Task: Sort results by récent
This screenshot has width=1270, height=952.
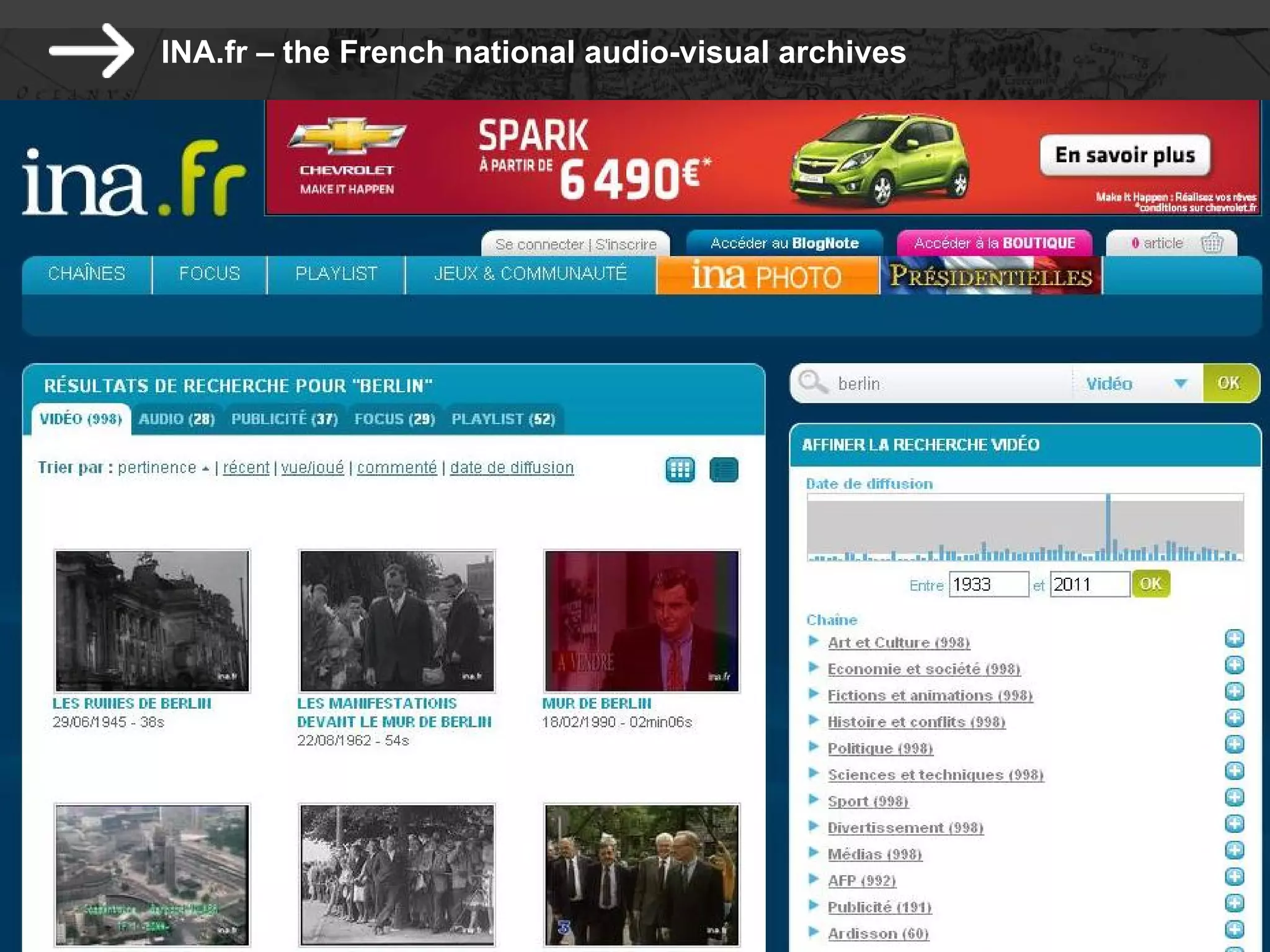Action: point(246,467)
